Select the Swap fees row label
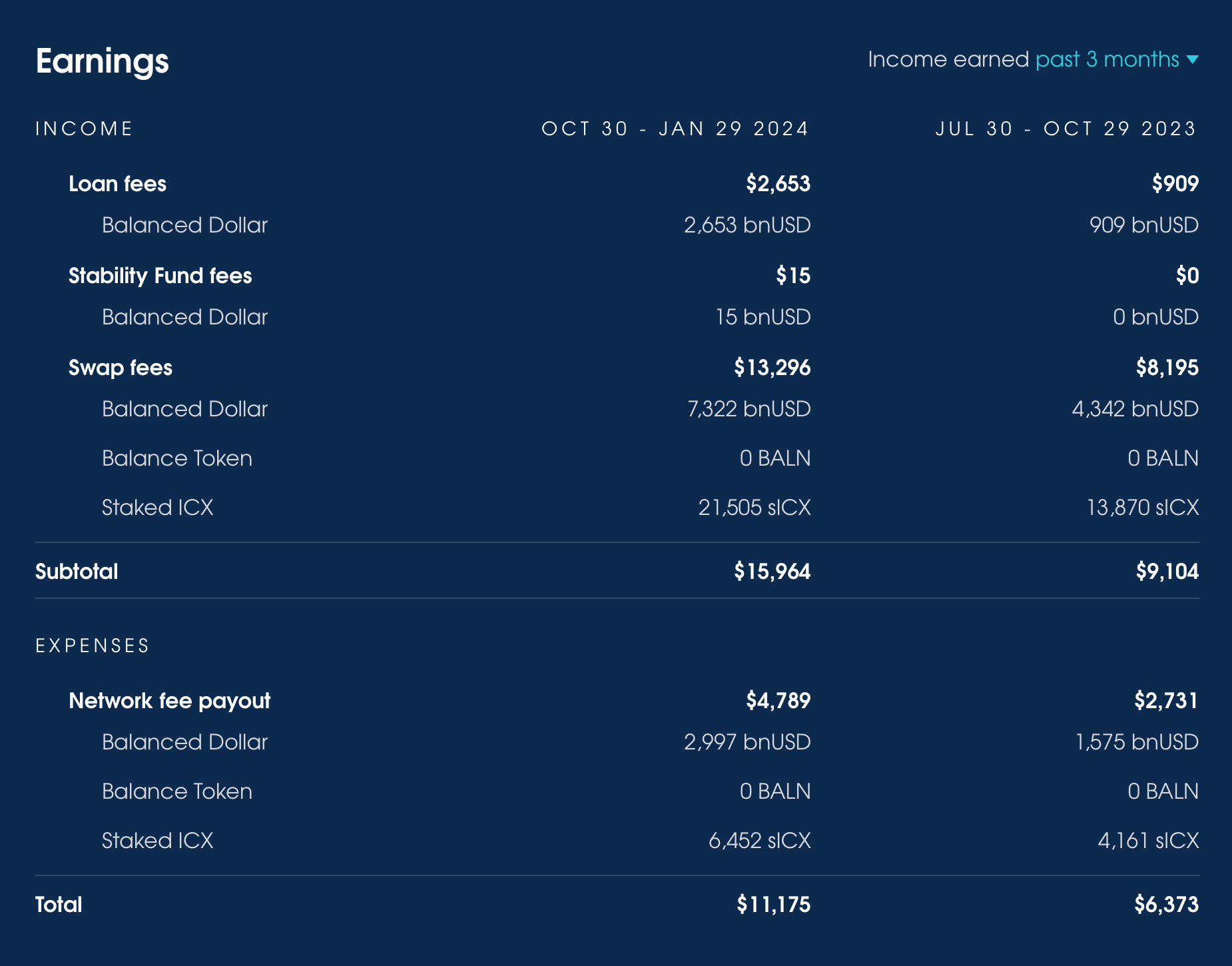 click(121, 368)
